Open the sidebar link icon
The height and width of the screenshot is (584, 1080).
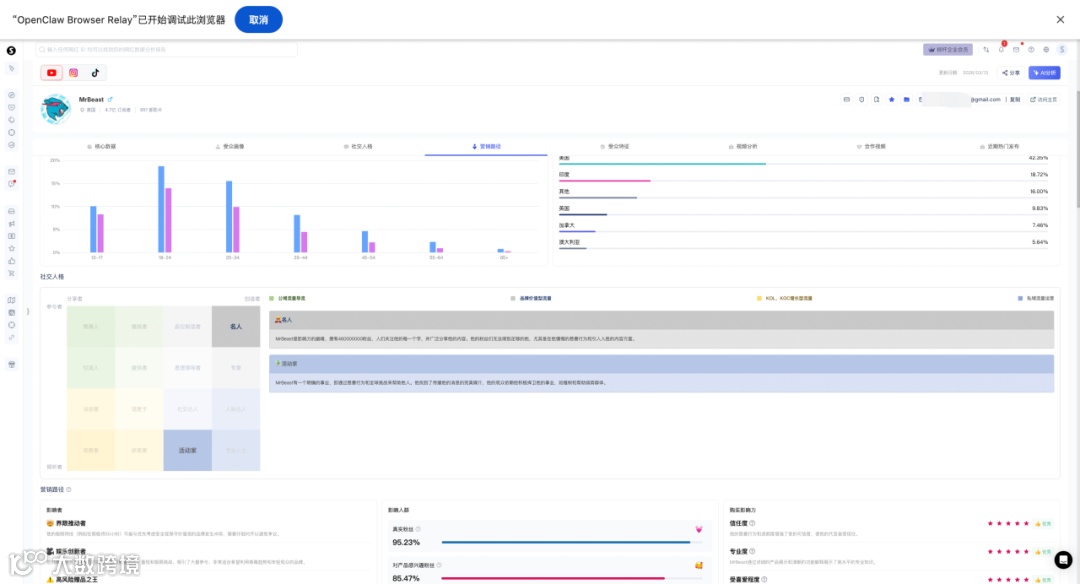pyautogui.click(x=12, y=337)
